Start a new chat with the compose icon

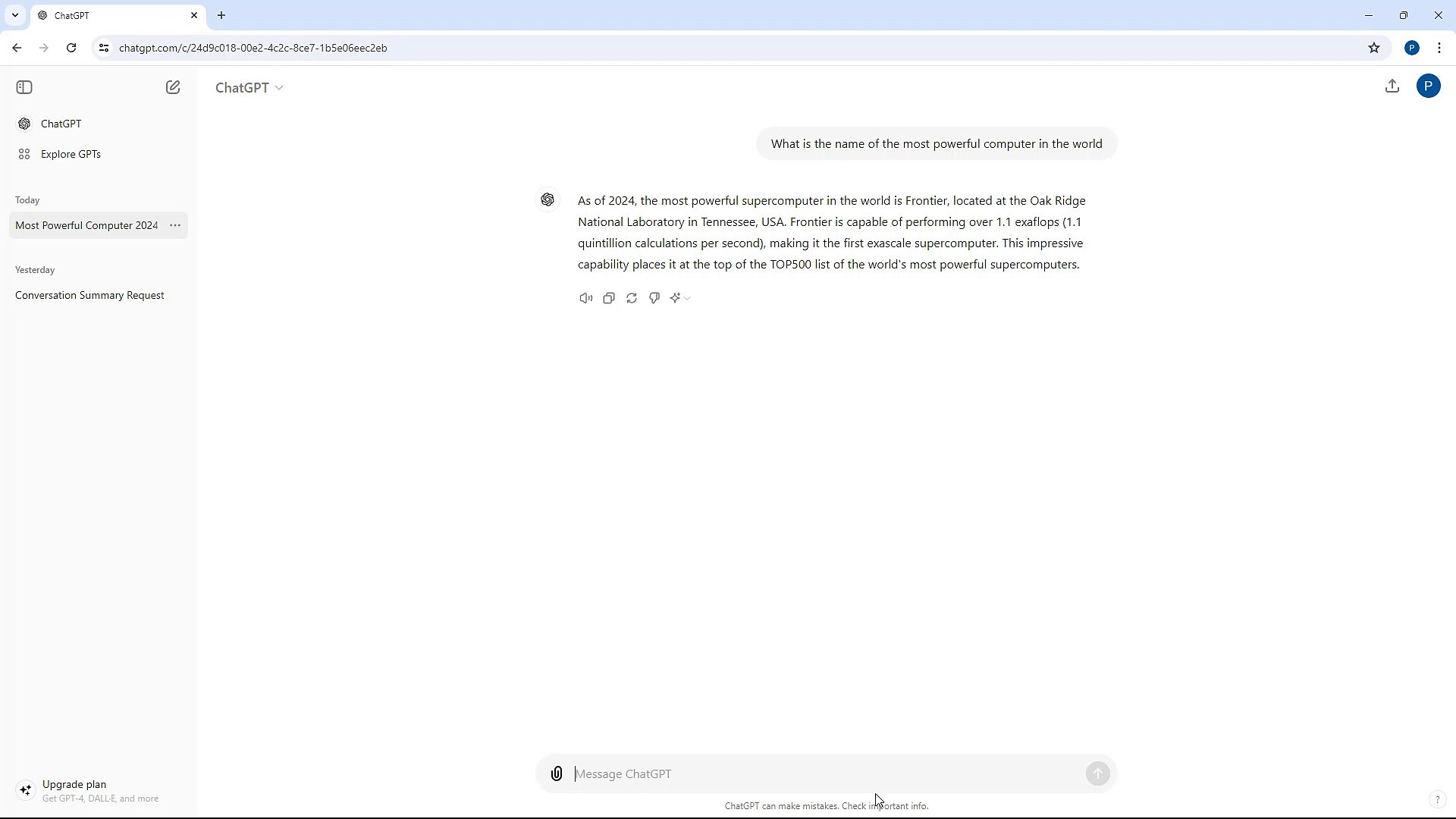(x=172, y=86)
